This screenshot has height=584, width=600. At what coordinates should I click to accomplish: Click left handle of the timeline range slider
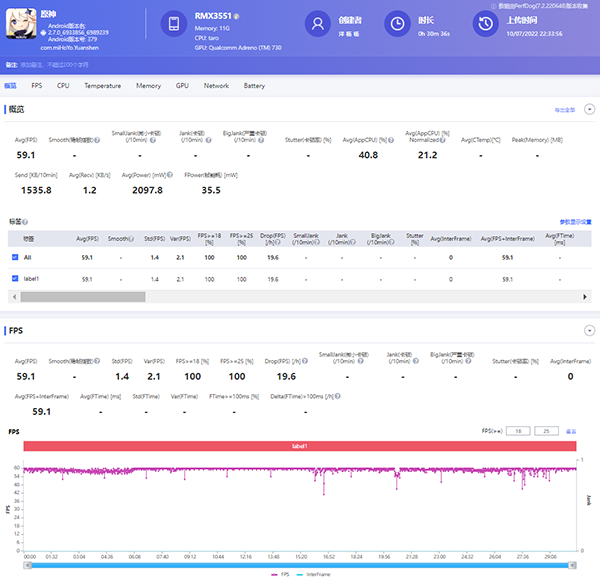(27, 565)
